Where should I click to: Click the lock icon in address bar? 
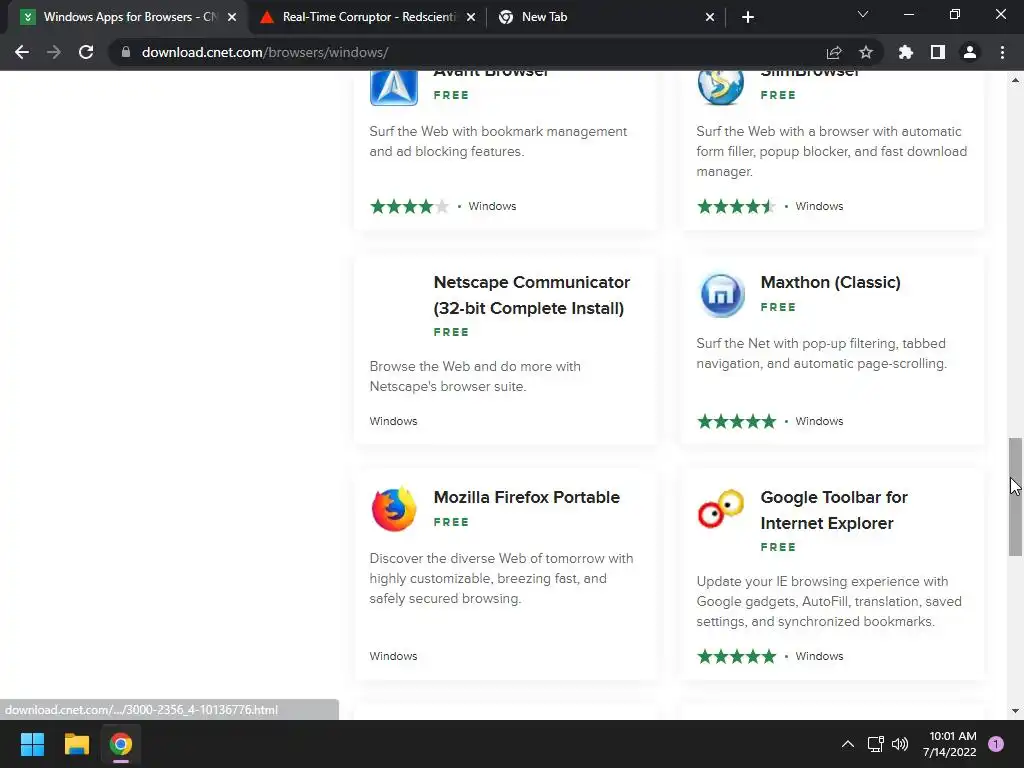click(126, 52)
